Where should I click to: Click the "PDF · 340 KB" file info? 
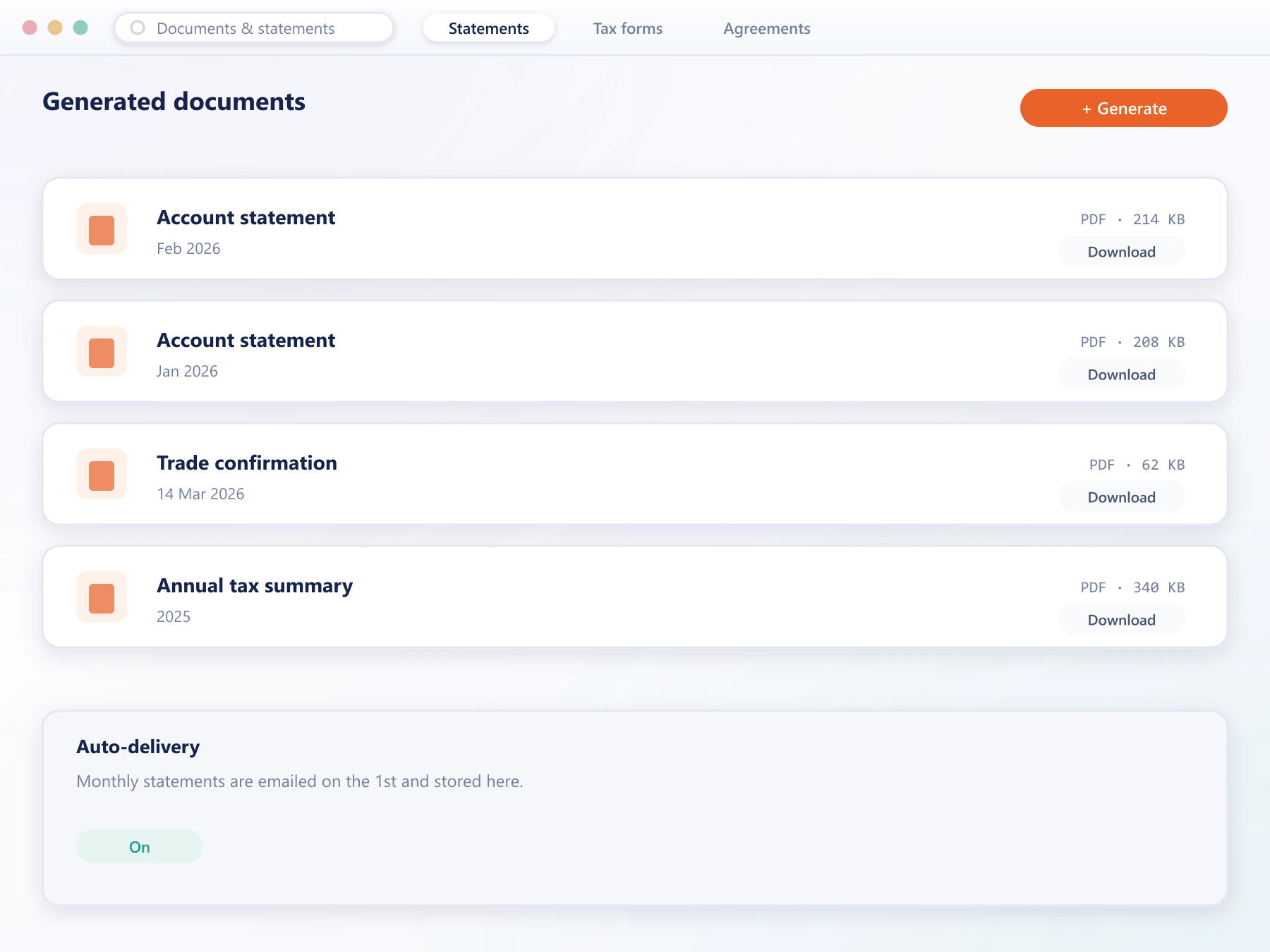[1132, 587]
